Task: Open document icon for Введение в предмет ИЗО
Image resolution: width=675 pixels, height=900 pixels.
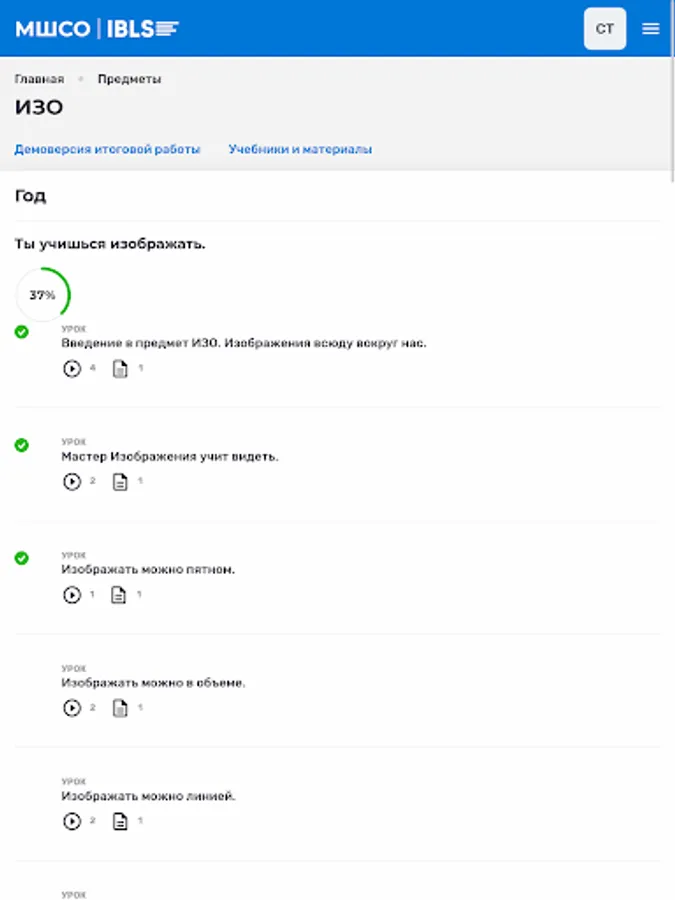Action: coord(120,368)
